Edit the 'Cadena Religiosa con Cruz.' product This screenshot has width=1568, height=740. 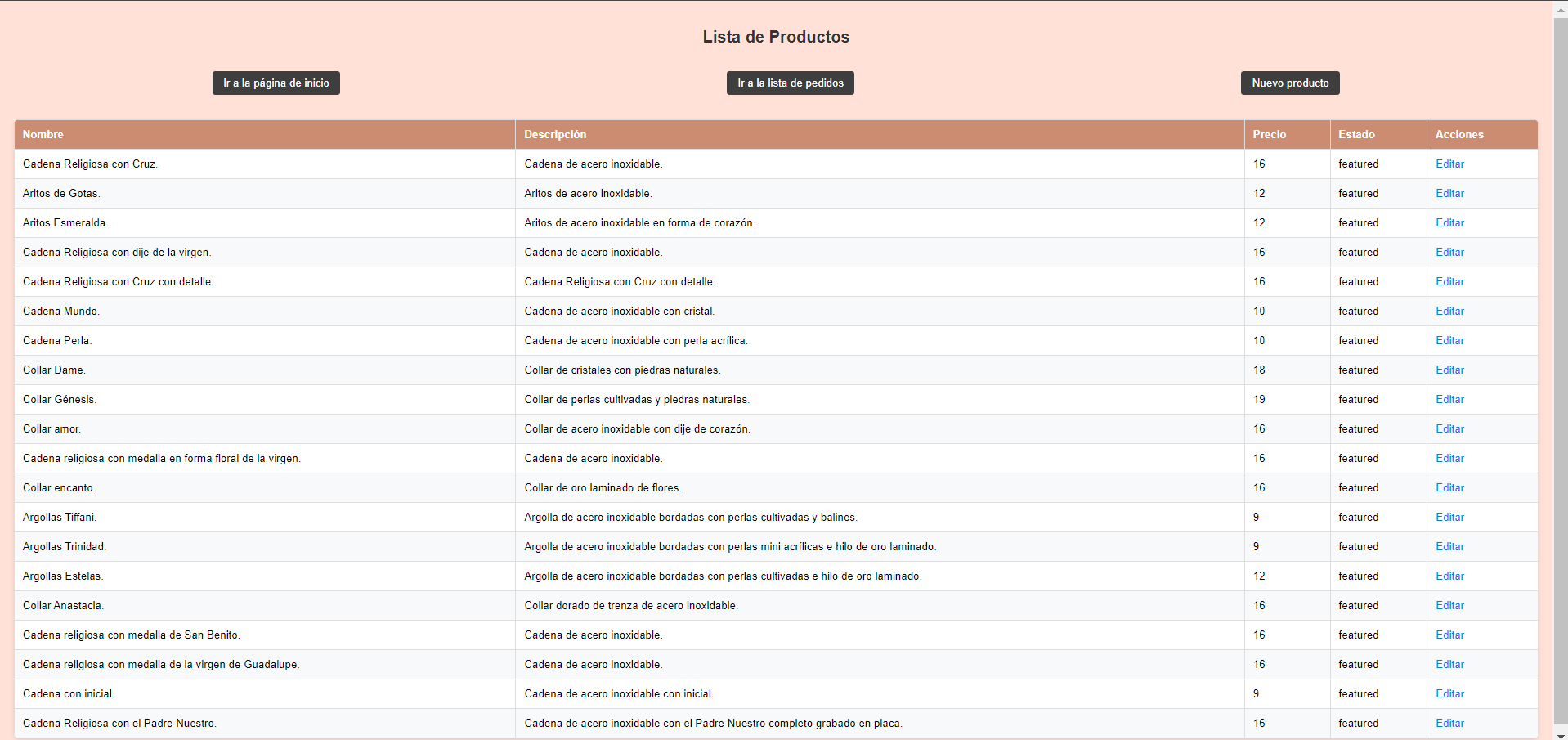click(x=1449, y=164)
